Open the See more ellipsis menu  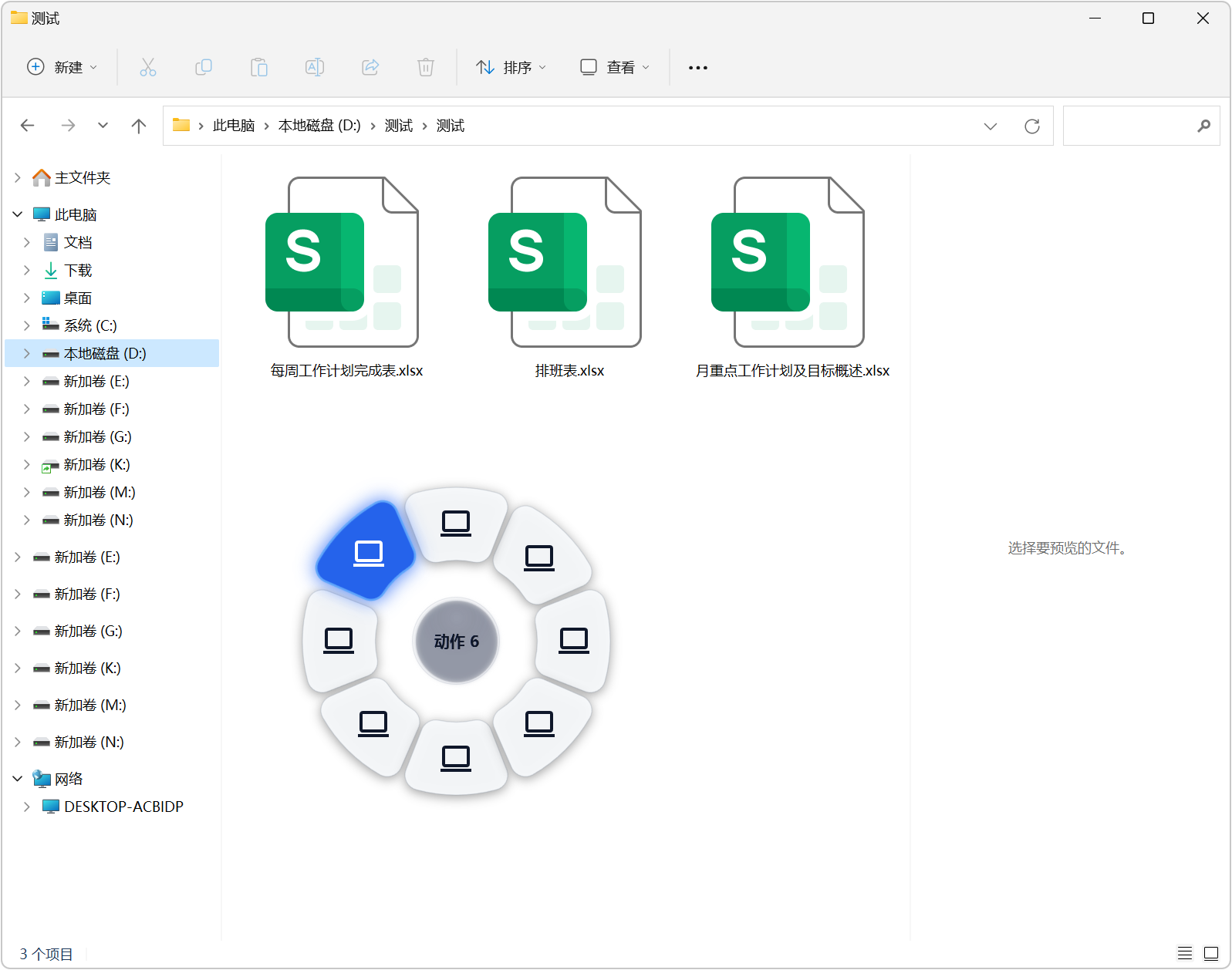698,68
